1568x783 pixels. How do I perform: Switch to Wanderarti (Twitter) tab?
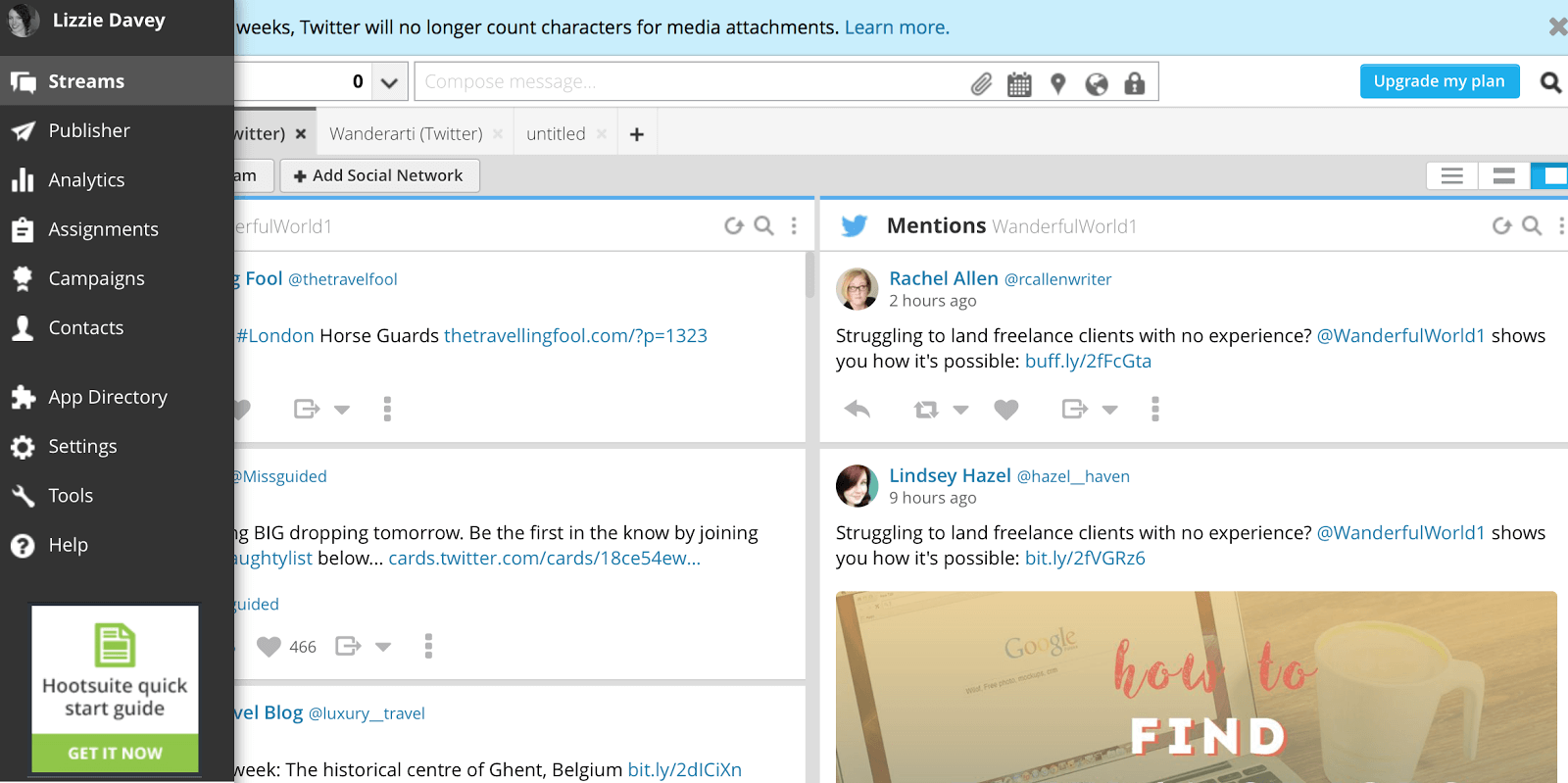tap(406, 133)
